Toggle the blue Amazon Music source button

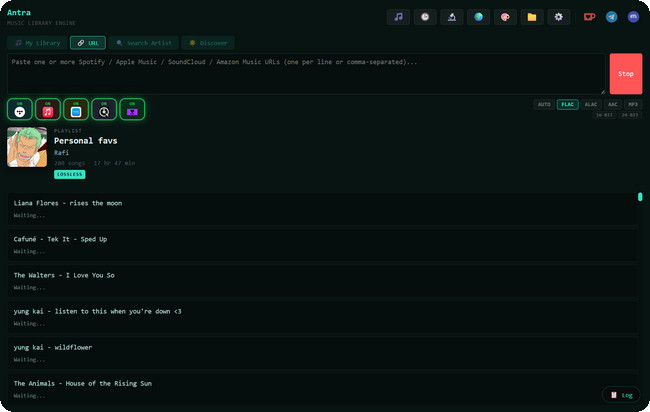[76, 109]
